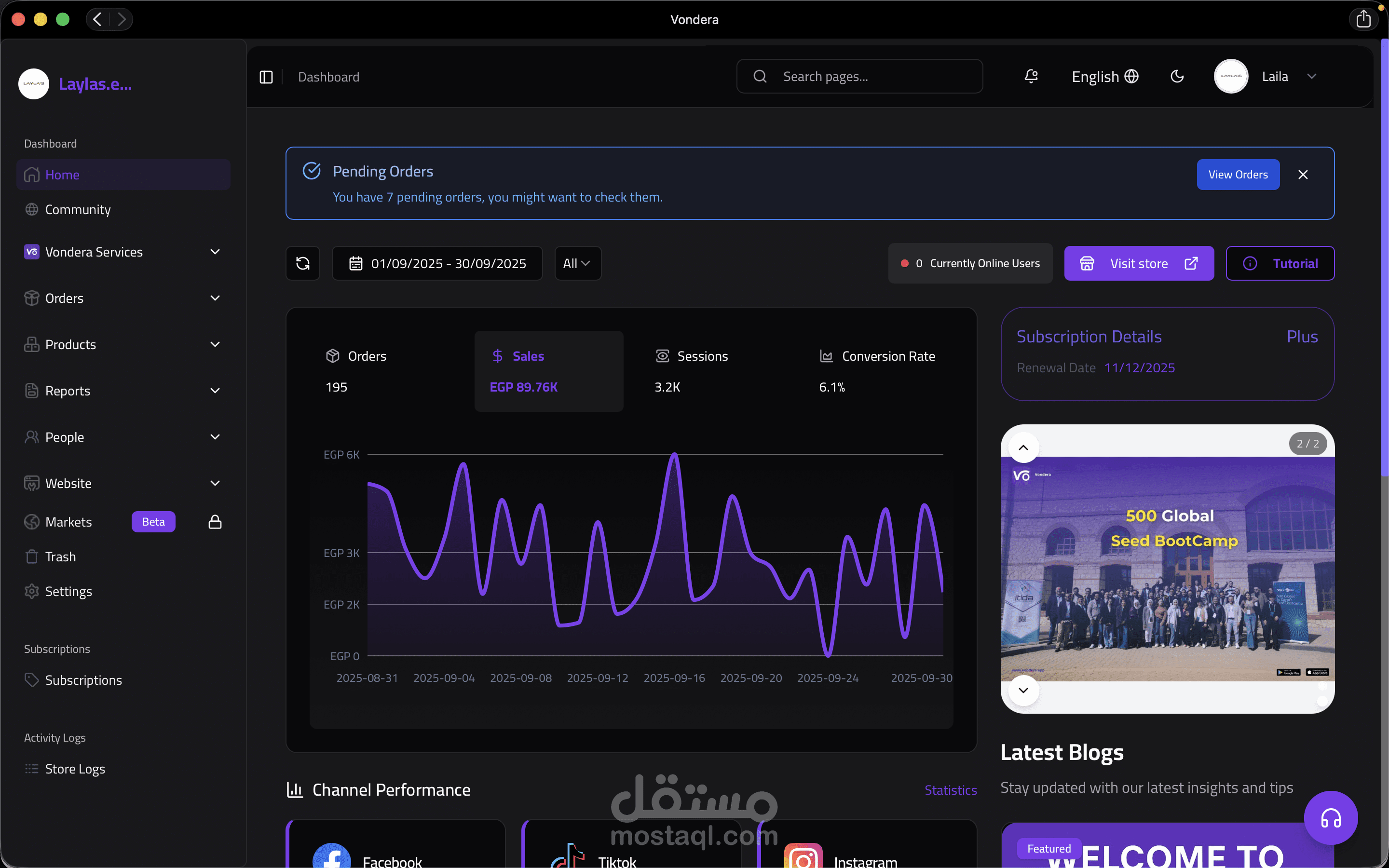Open the calendar date range picker
Viewport: 1389px width, 868px height.
(x=356, y=263)
